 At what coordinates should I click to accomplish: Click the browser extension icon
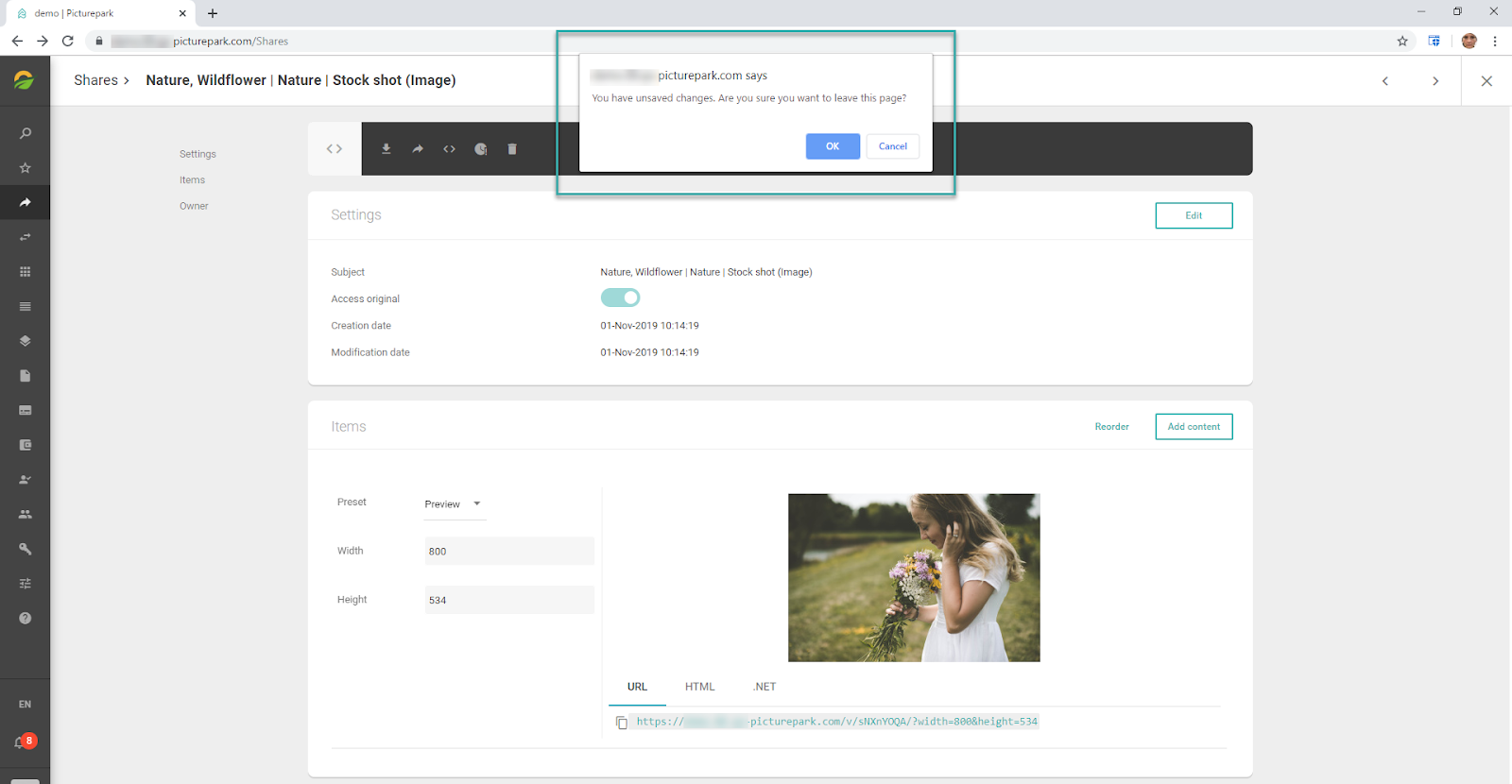(1435, 41)
